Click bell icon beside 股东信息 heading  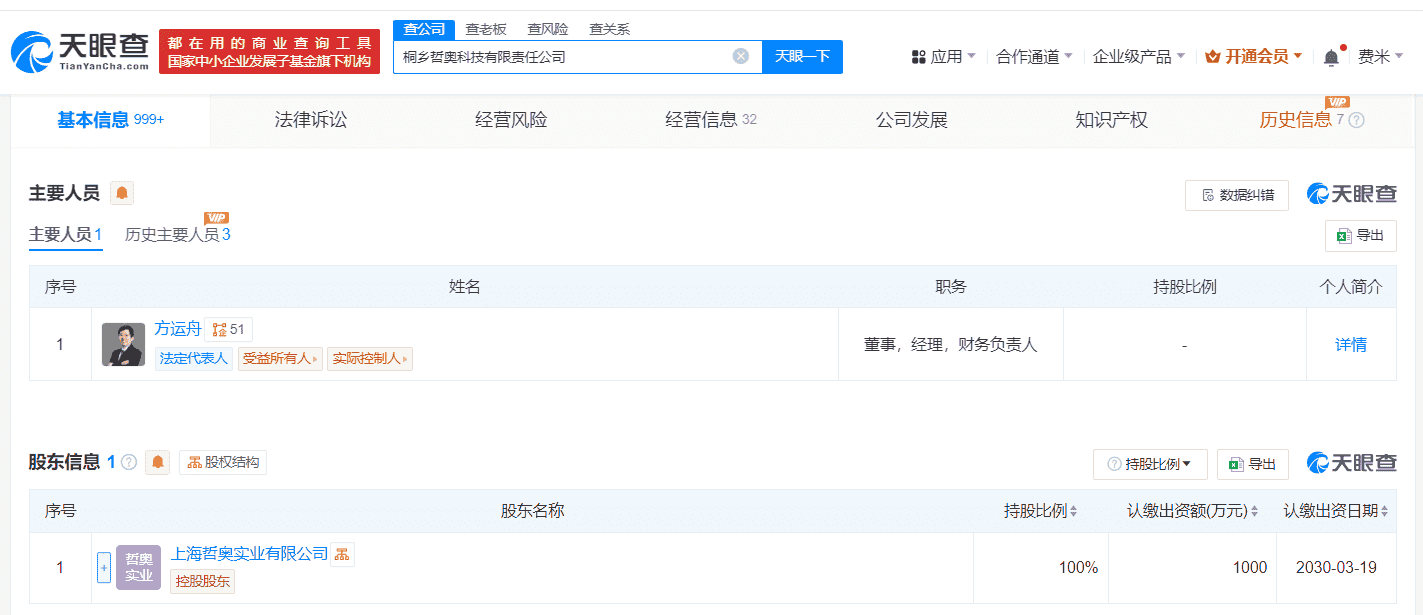157,462
